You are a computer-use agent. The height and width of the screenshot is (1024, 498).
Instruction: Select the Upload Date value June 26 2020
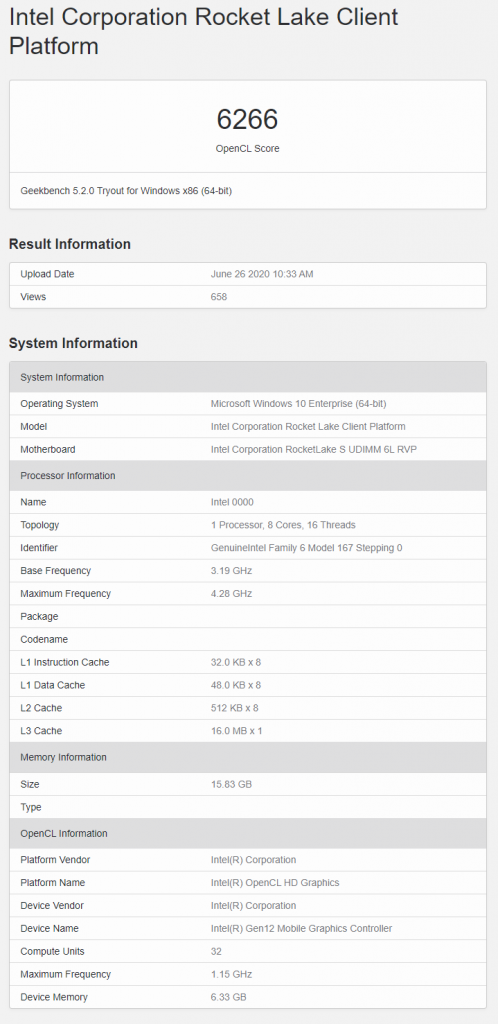pos(262,274)
